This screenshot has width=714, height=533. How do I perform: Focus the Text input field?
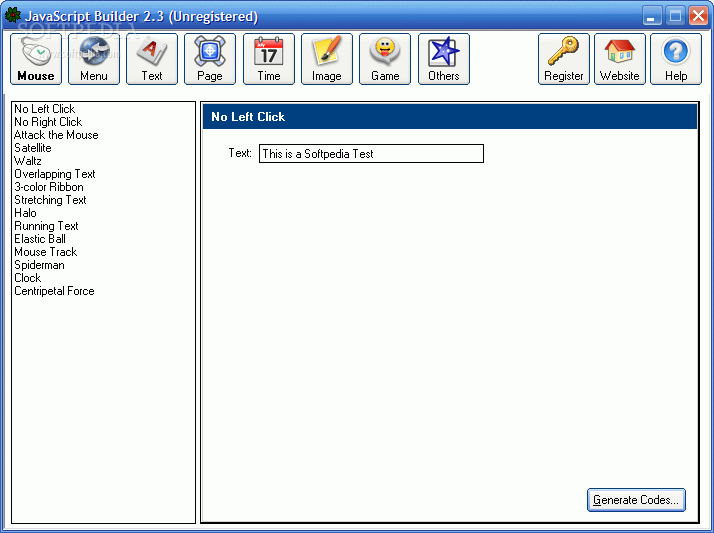tap(371, 153)
